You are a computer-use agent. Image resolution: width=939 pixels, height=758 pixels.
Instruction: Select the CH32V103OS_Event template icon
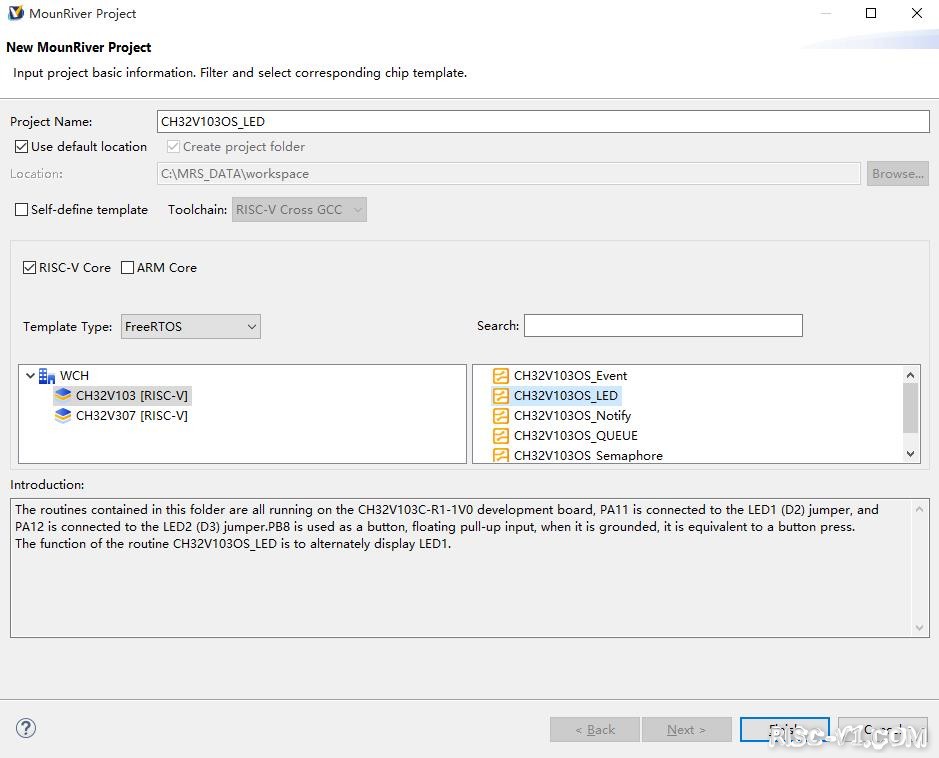pos(501,376)
